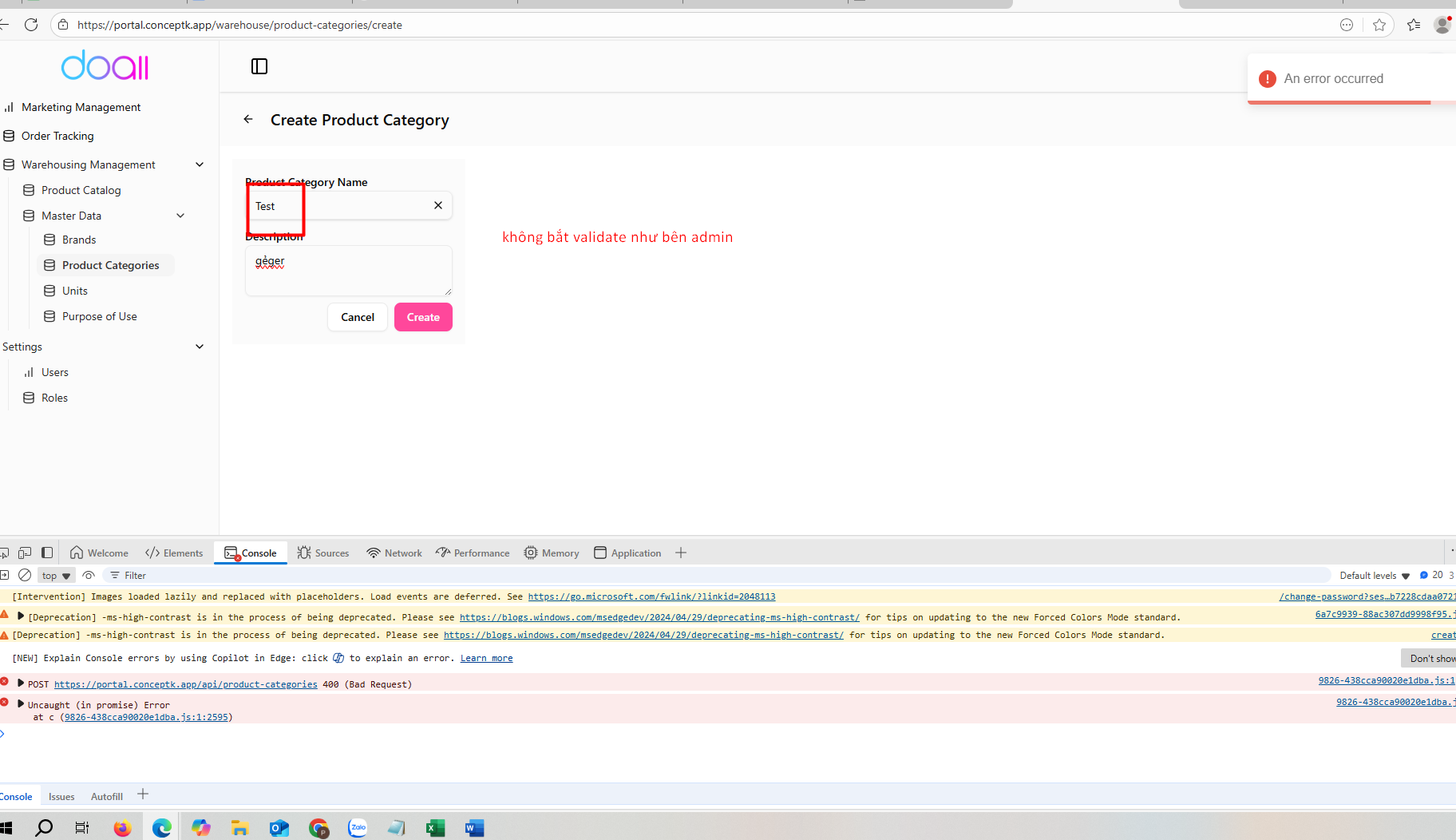Open the live expression eye icon
This screenshot has height=840, width=1456.
click(89, 575)
